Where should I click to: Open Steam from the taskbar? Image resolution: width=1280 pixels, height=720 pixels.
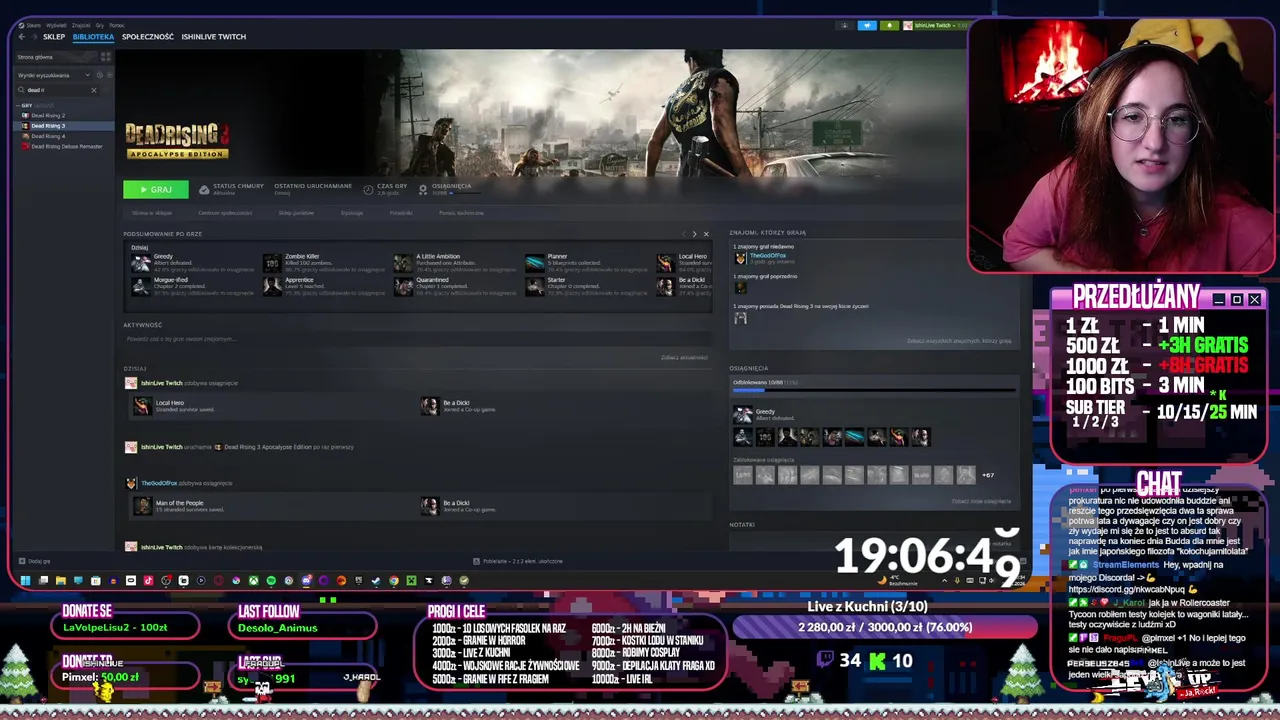tap(375, 580)
